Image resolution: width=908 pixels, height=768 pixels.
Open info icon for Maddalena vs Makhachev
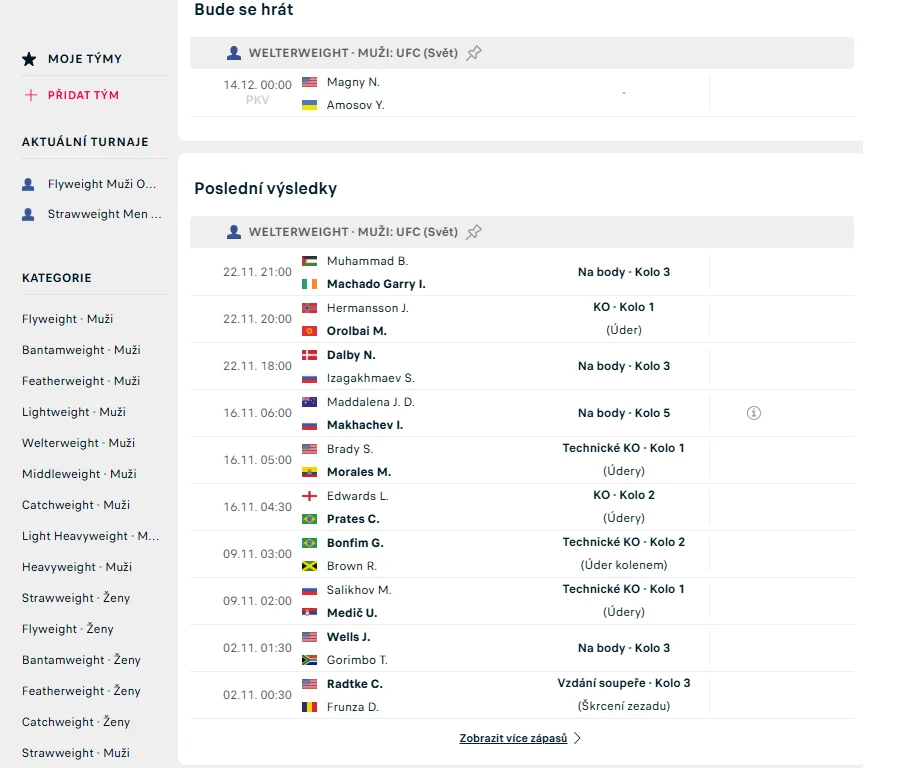pyautogui.click(x=753, y=413)
